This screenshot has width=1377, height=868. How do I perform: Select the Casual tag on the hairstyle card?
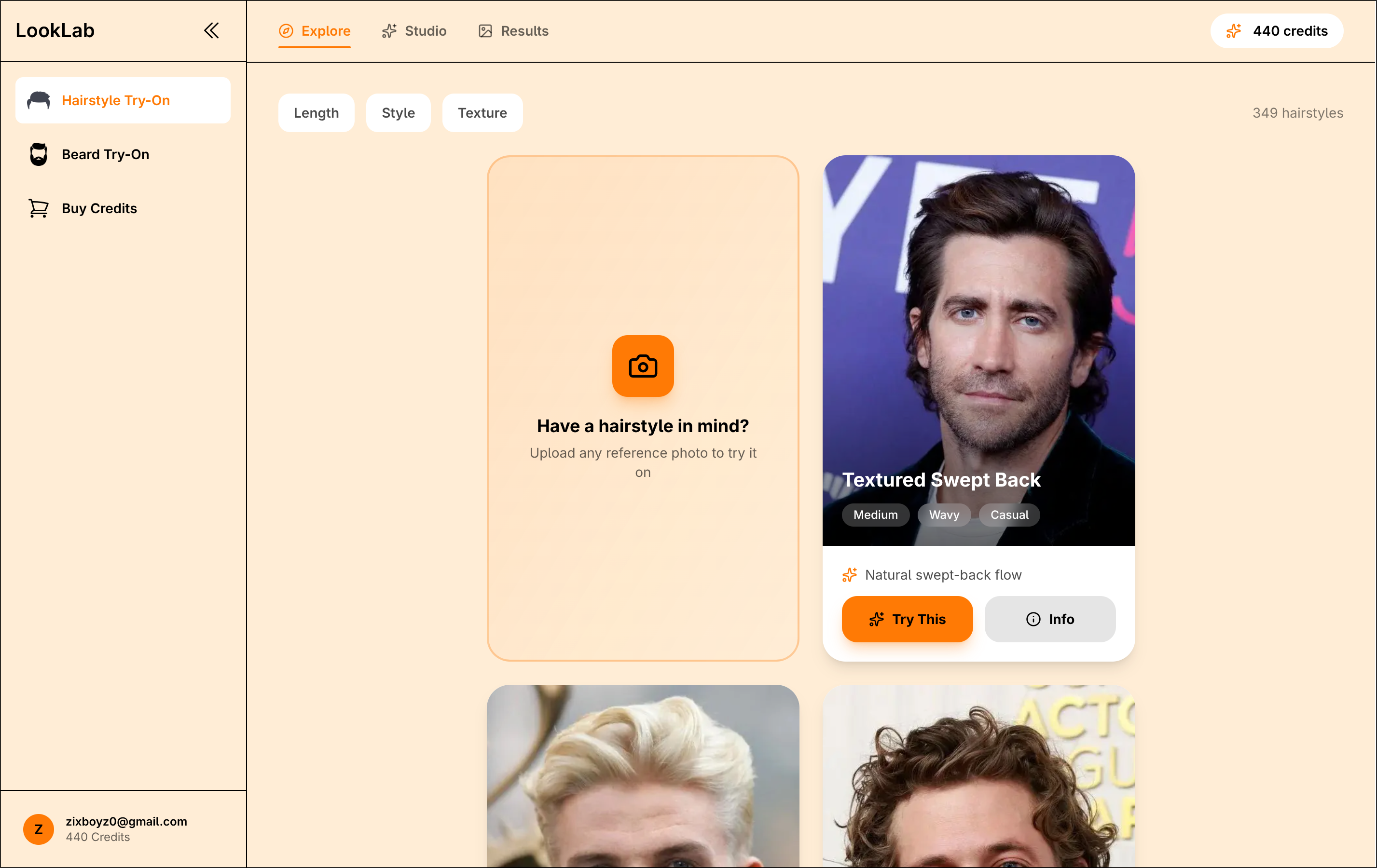pyautogui.click(x=1009, y=515)
